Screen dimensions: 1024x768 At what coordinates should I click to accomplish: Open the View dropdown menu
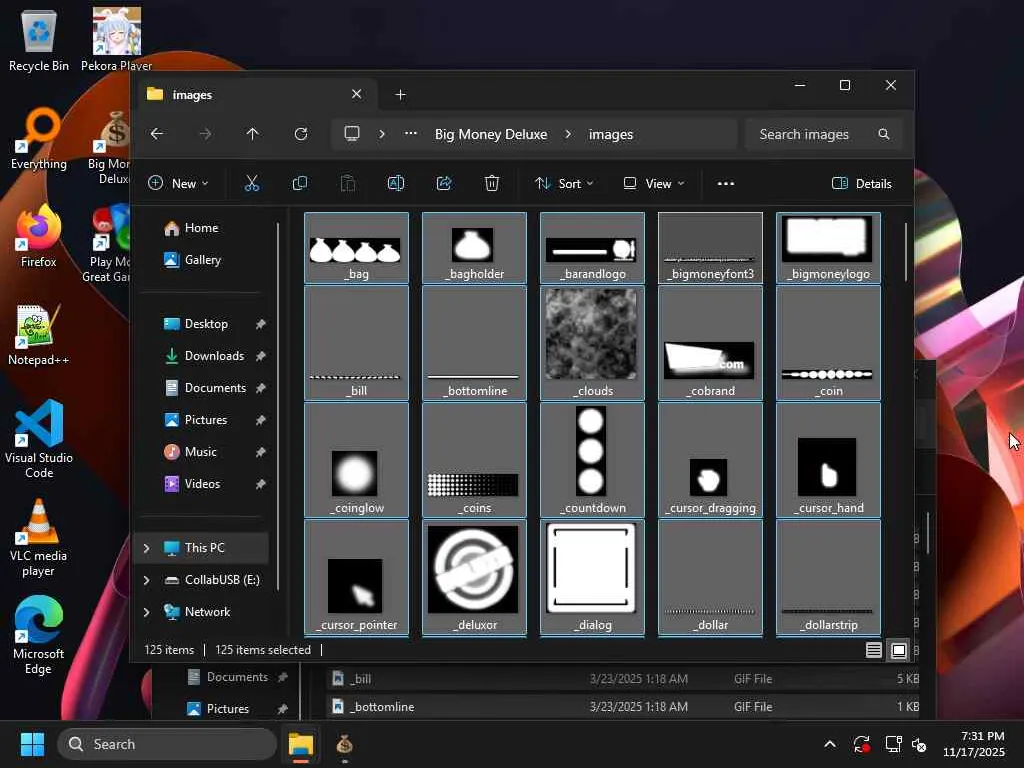(x=654, y=183)
